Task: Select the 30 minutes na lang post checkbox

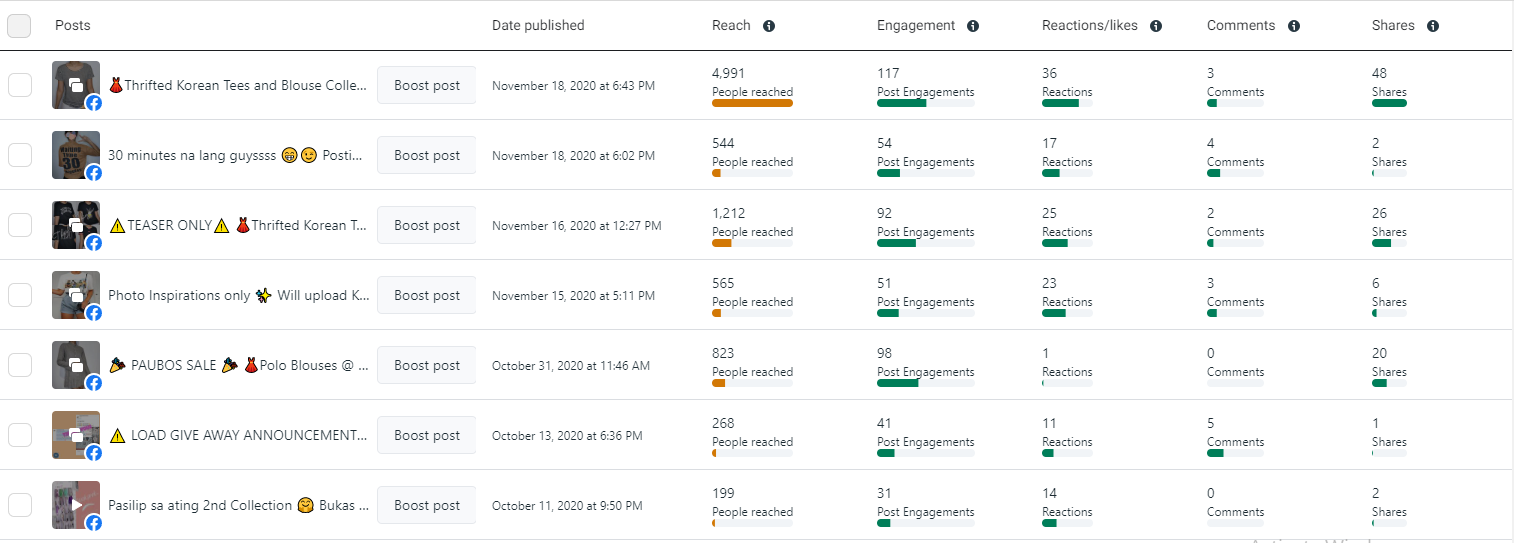Action: click(x=20, y=155)
